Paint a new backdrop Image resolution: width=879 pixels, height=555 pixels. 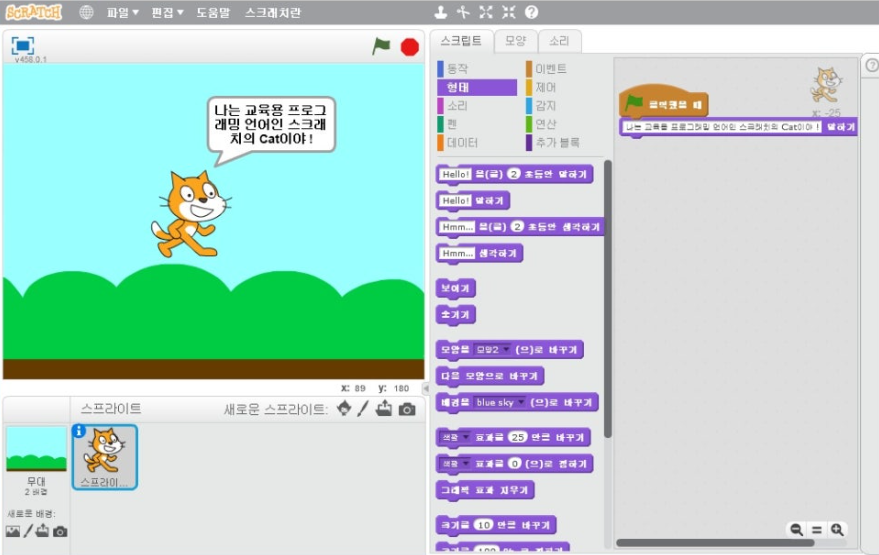click(28, 530)
